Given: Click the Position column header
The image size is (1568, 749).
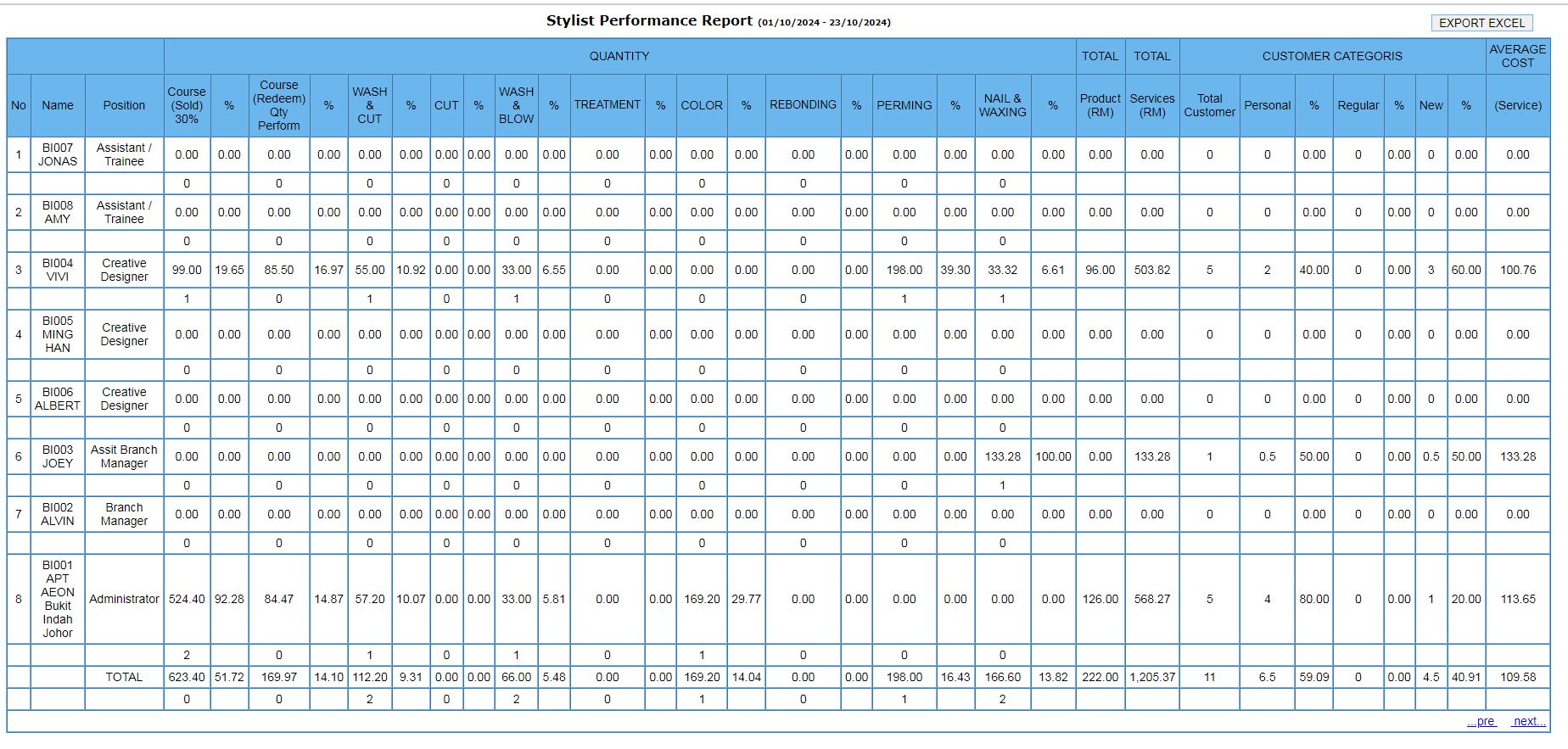Looking at the screenshot, I should (124, 105).
